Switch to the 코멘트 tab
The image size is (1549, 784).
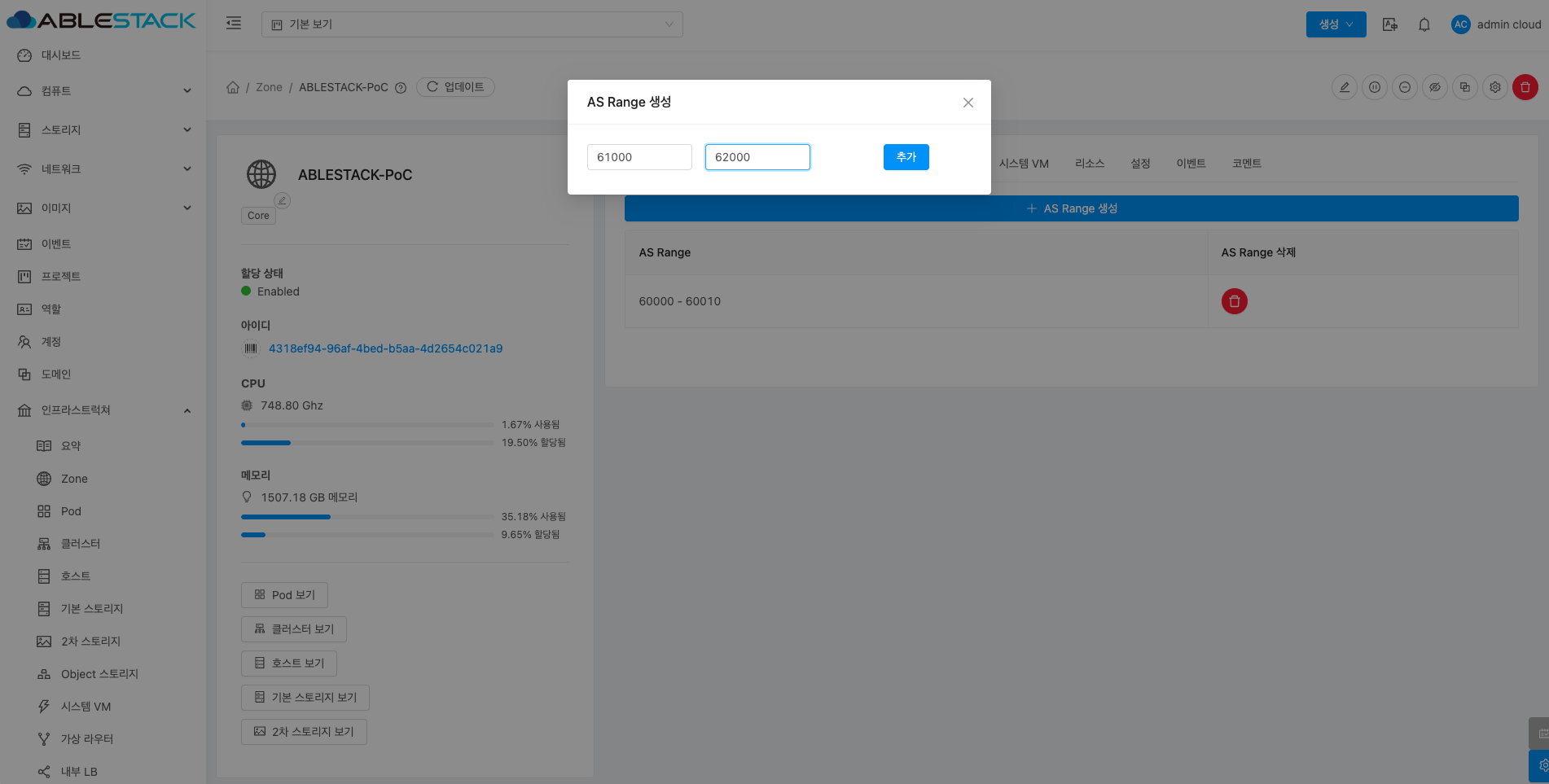[x=1247, y=164]
